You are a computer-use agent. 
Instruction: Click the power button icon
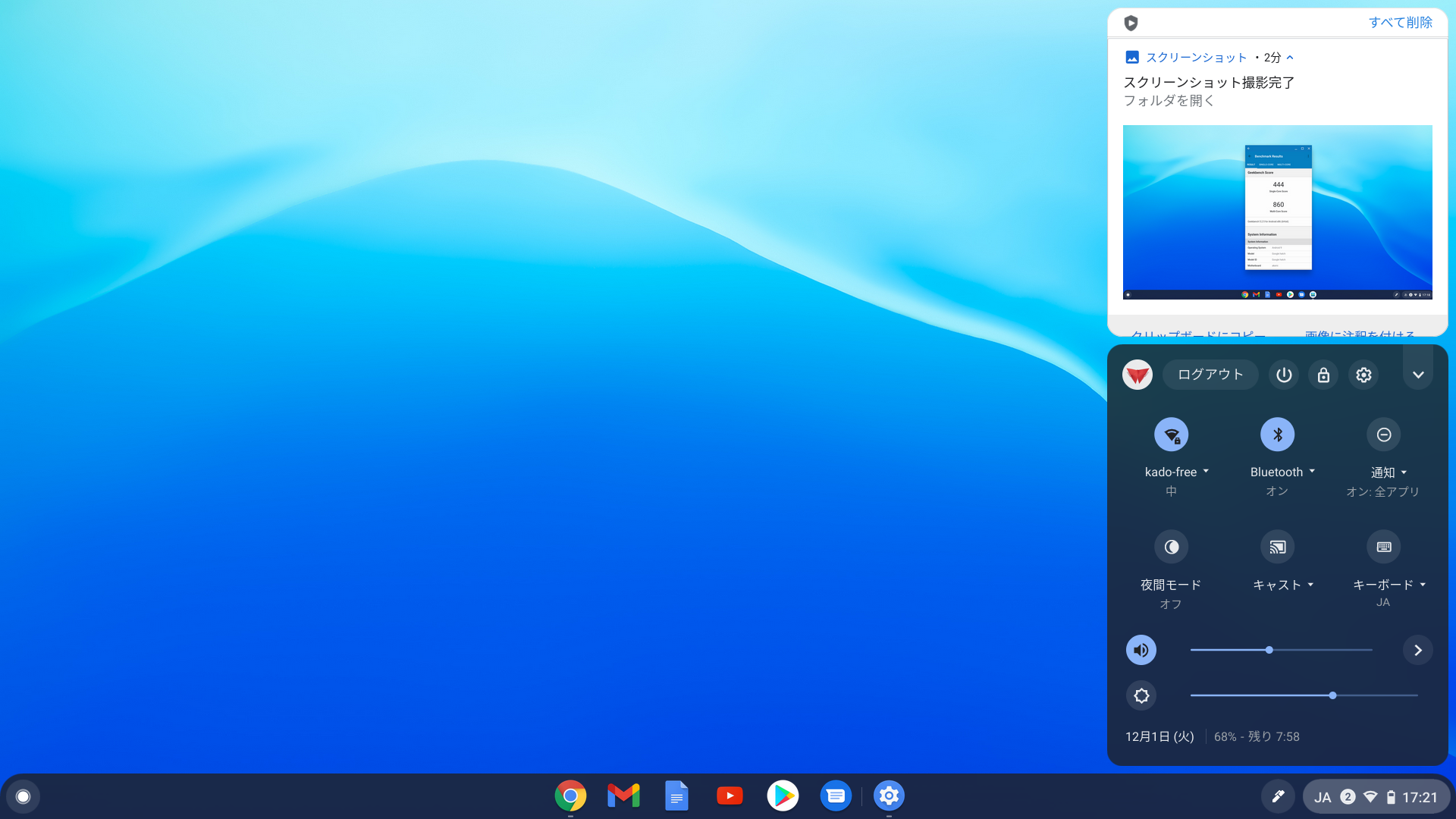1284,375
